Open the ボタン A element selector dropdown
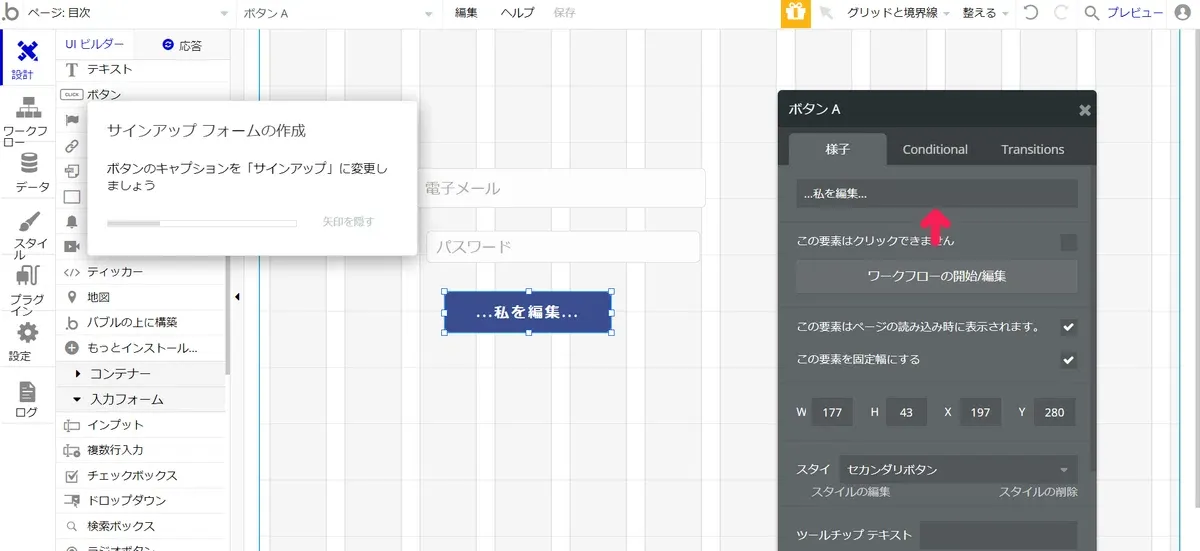 (338, 13)
